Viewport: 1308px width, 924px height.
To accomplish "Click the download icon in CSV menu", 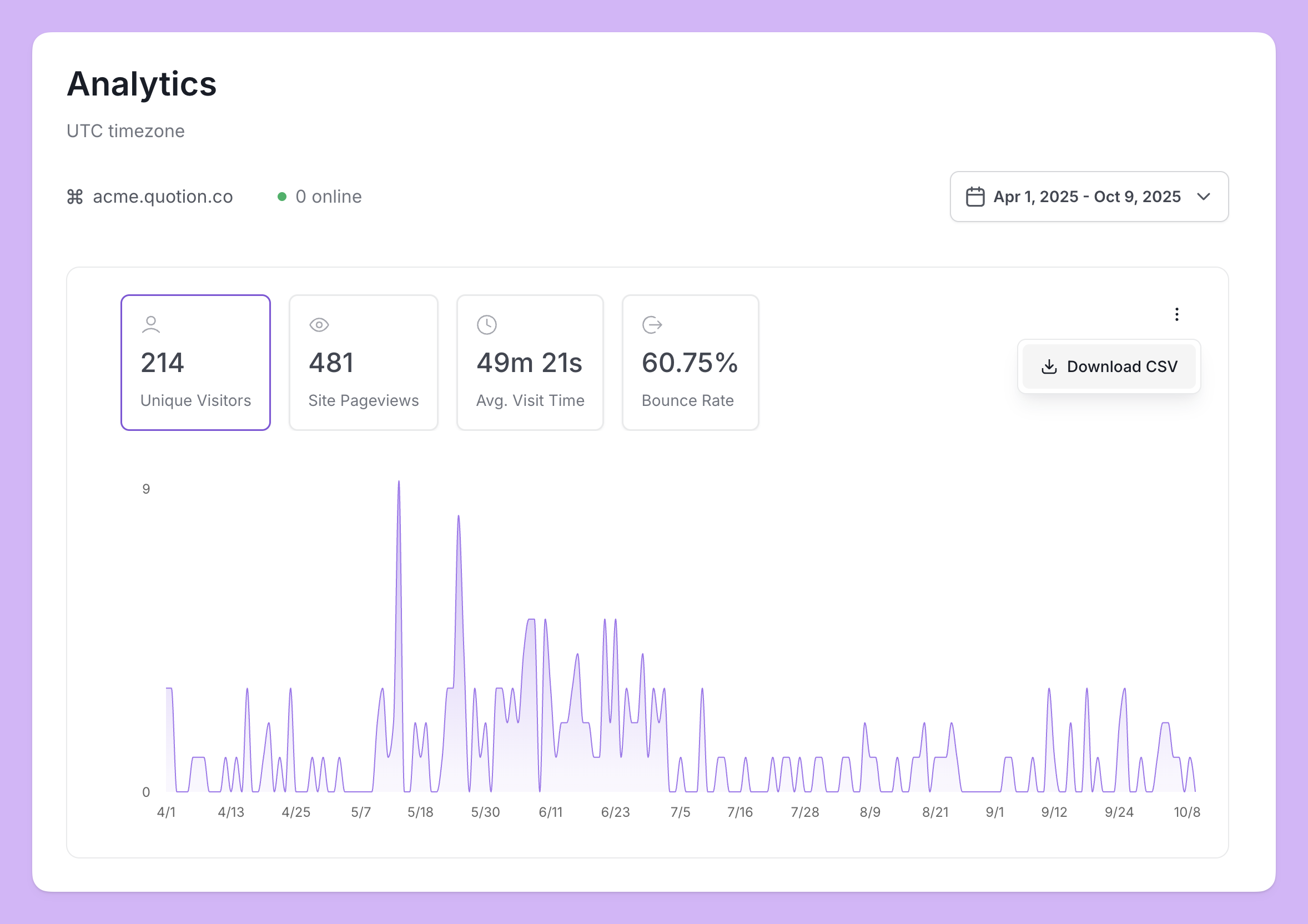I will (x=1049, y=366).
